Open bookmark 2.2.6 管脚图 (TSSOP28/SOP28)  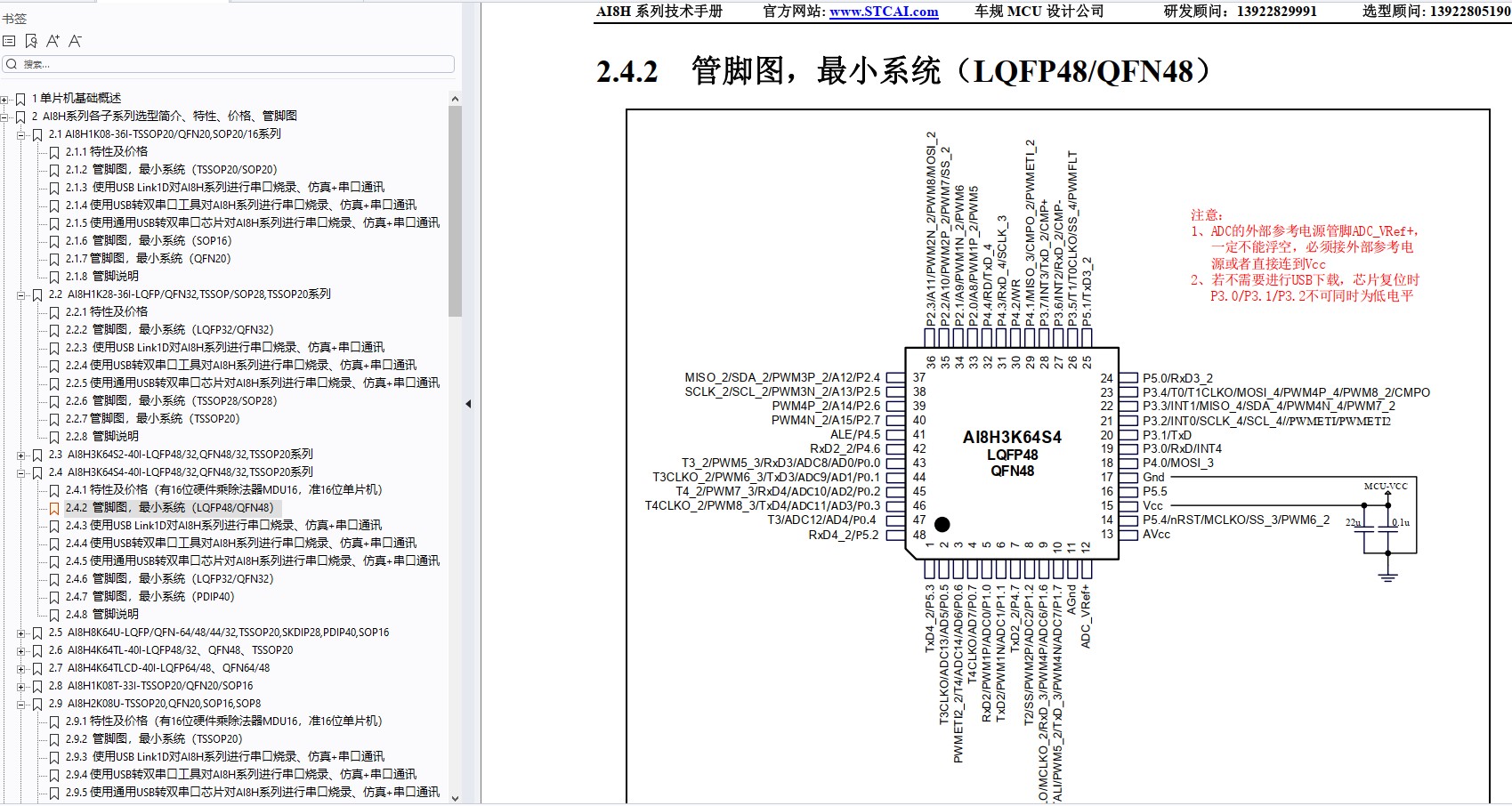(171, 400)
